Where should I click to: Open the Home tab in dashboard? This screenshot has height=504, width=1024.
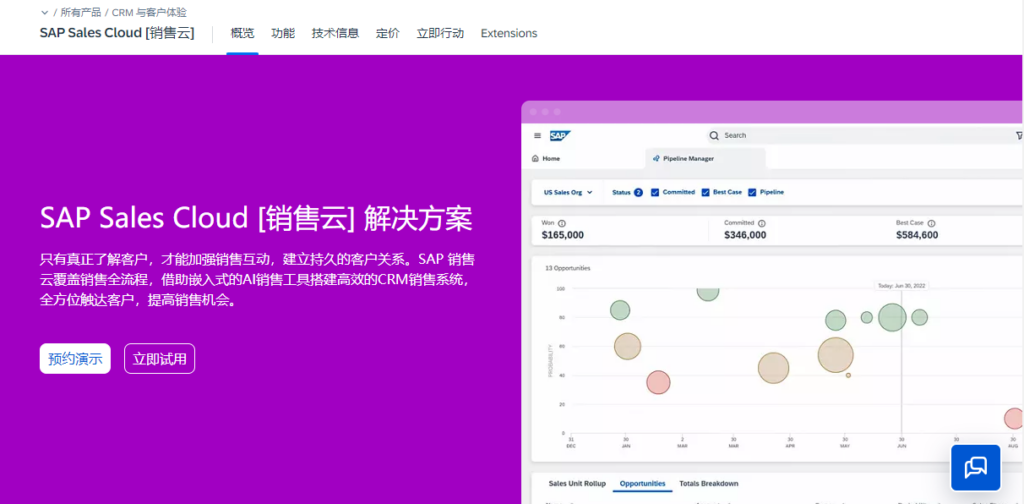(546, 159)
